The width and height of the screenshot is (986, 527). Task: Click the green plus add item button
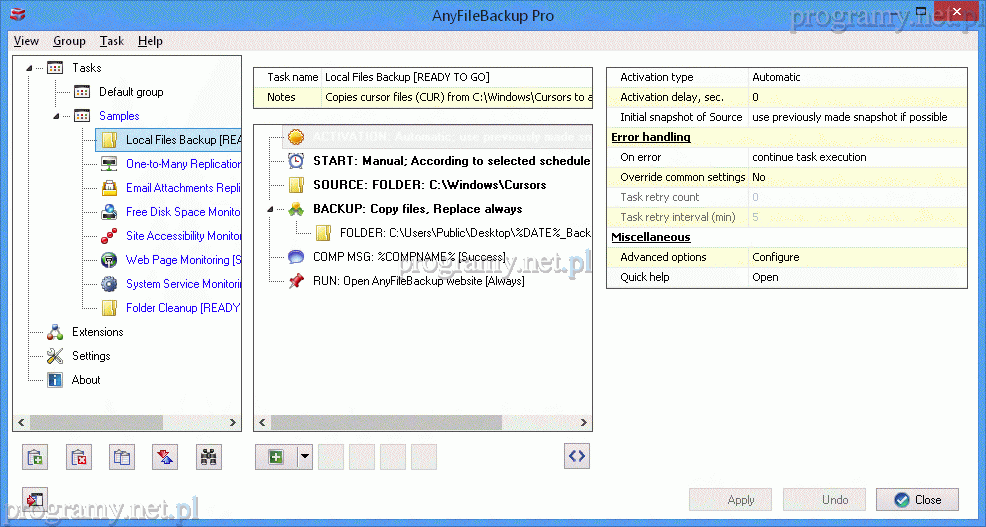[x=276, y=457]
